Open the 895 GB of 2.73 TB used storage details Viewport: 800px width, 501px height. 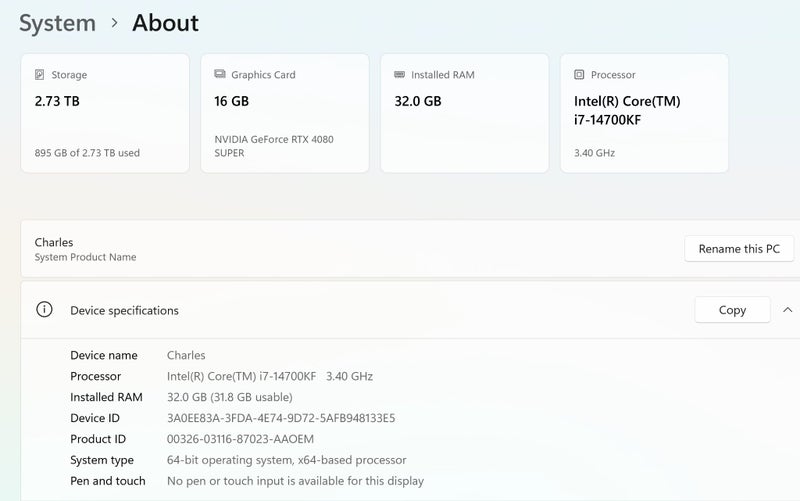click(87, 153)
